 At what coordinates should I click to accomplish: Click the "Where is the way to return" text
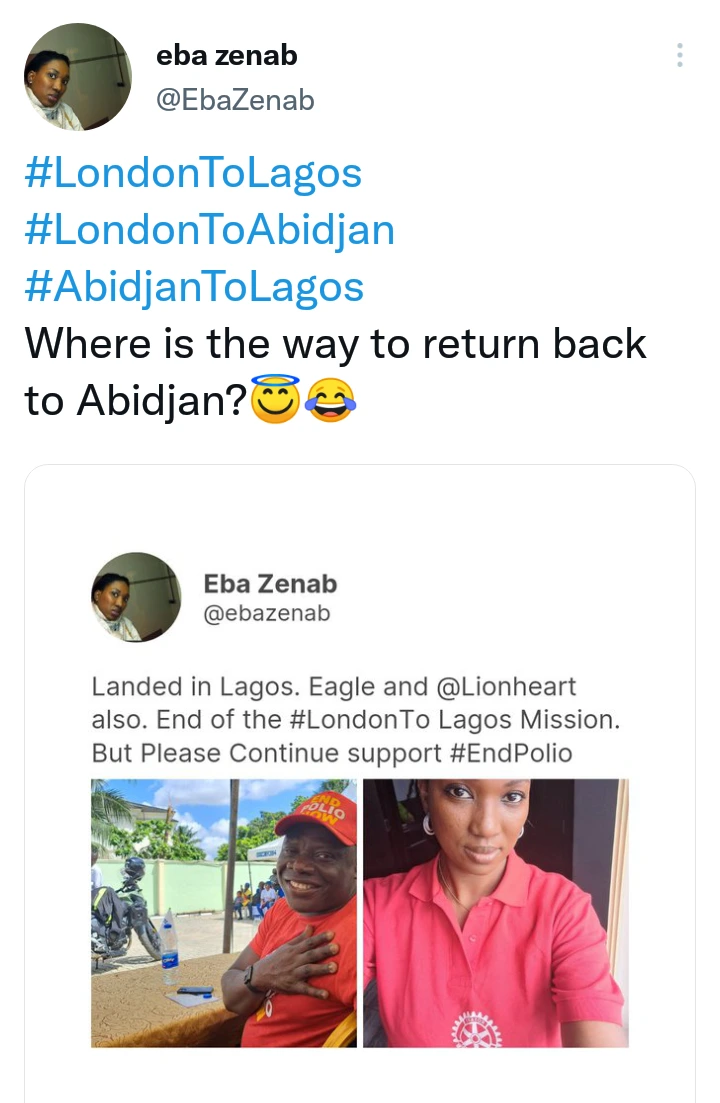335,344
